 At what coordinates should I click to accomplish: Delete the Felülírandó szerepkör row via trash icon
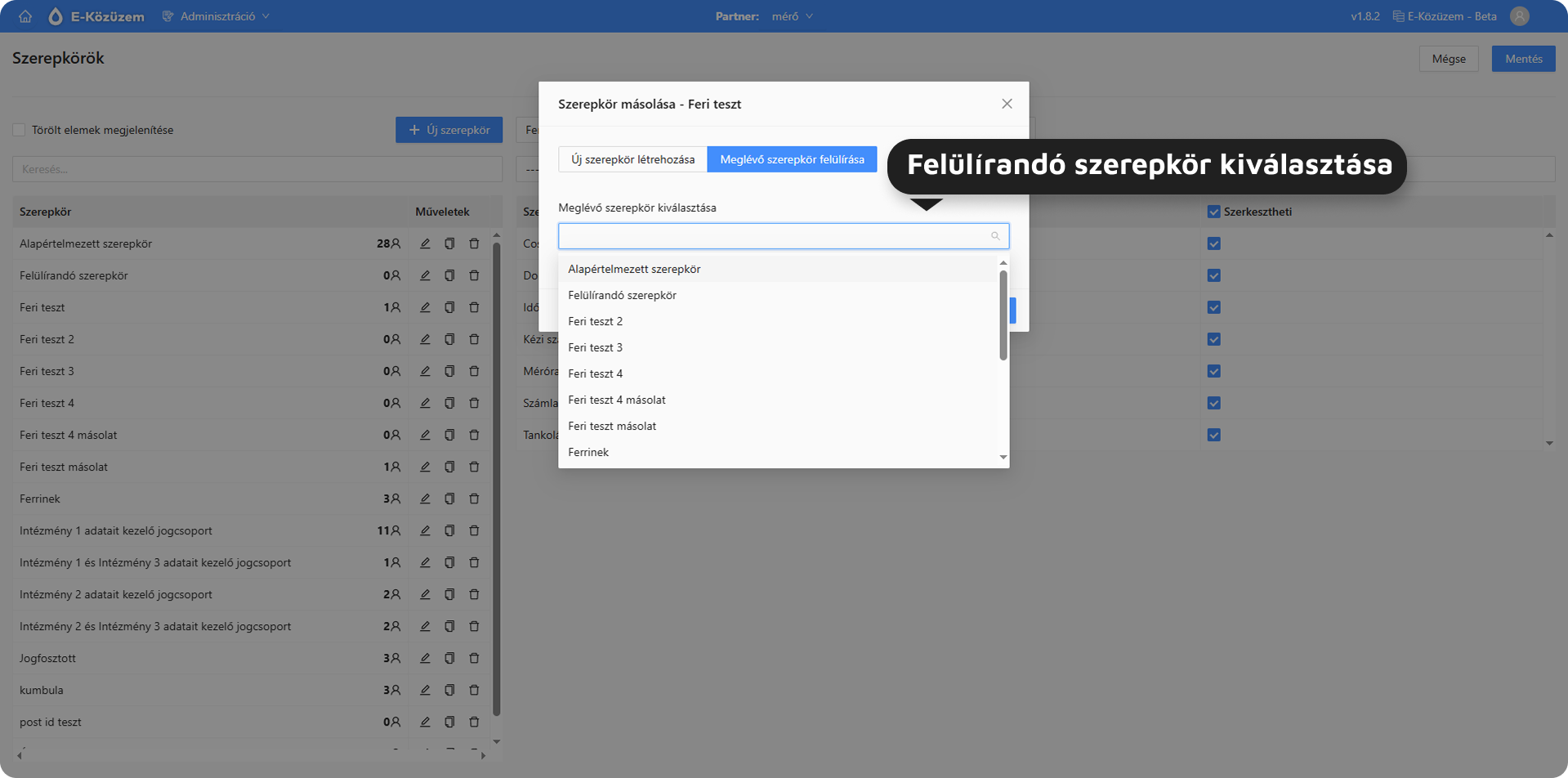tap(474, 275)
